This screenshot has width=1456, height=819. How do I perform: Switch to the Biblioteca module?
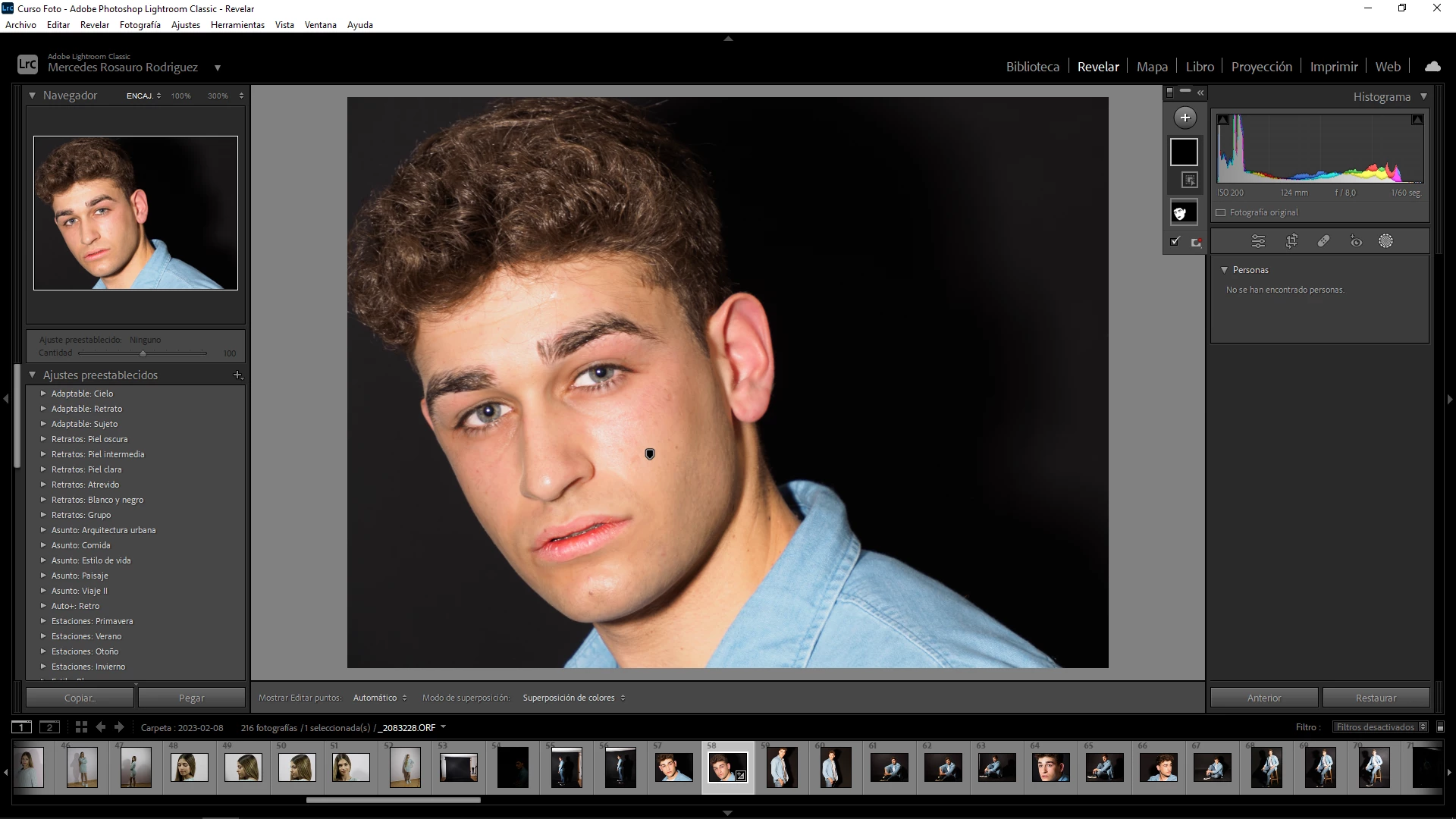tap(1032, 67)
